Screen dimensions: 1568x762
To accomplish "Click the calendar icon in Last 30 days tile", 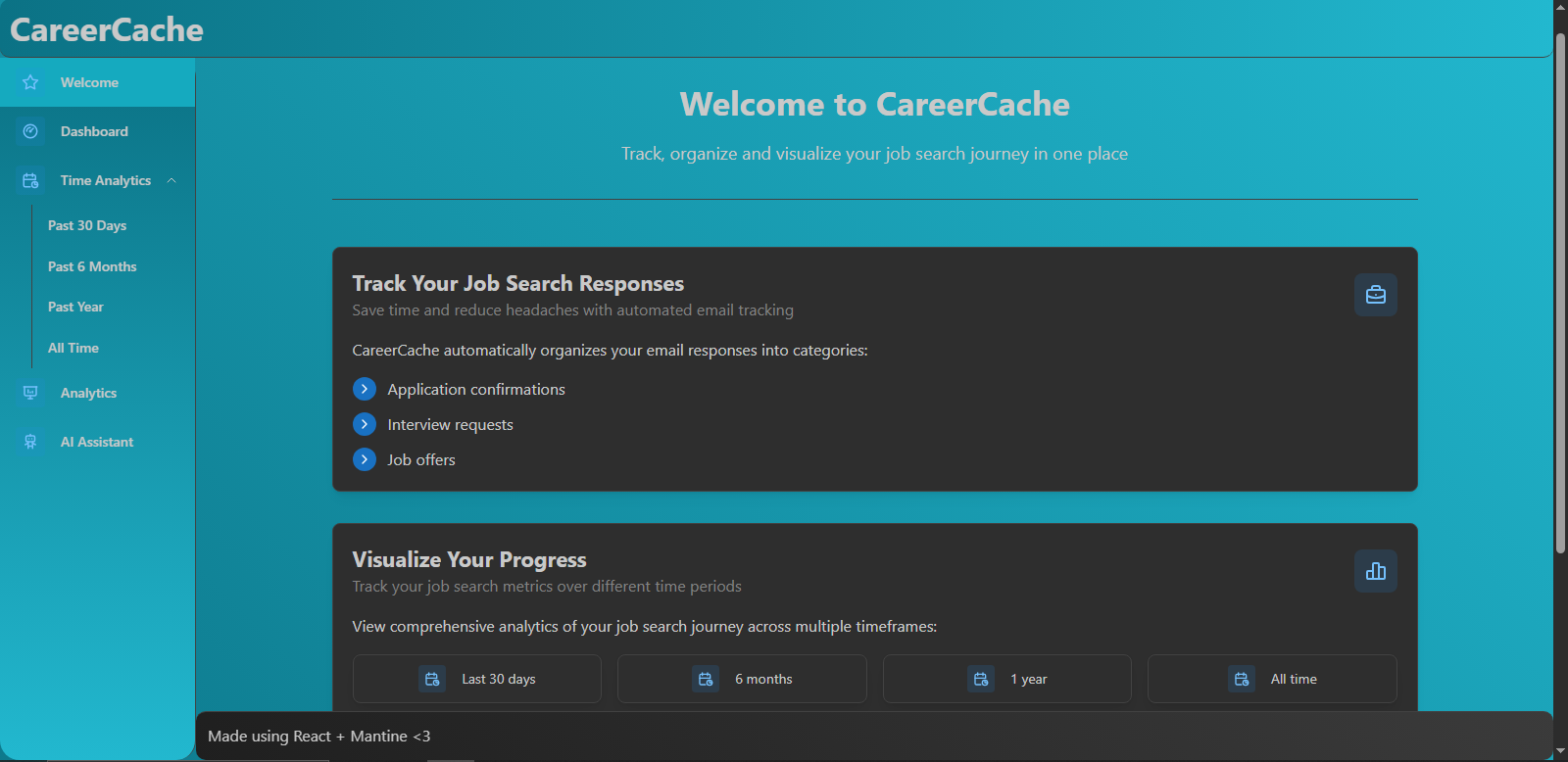I will [x=432, y=679].
